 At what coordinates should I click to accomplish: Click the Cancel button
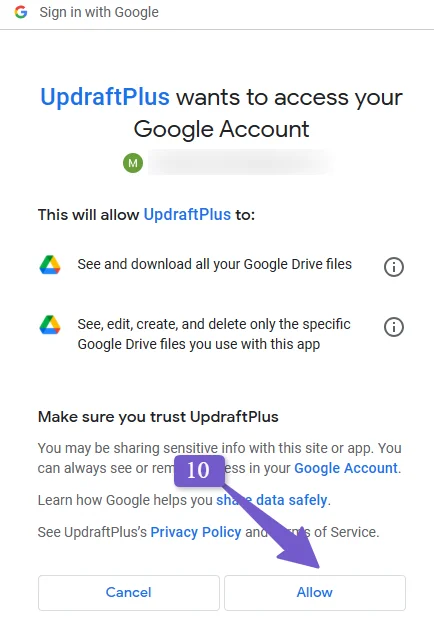pos(129,593)
